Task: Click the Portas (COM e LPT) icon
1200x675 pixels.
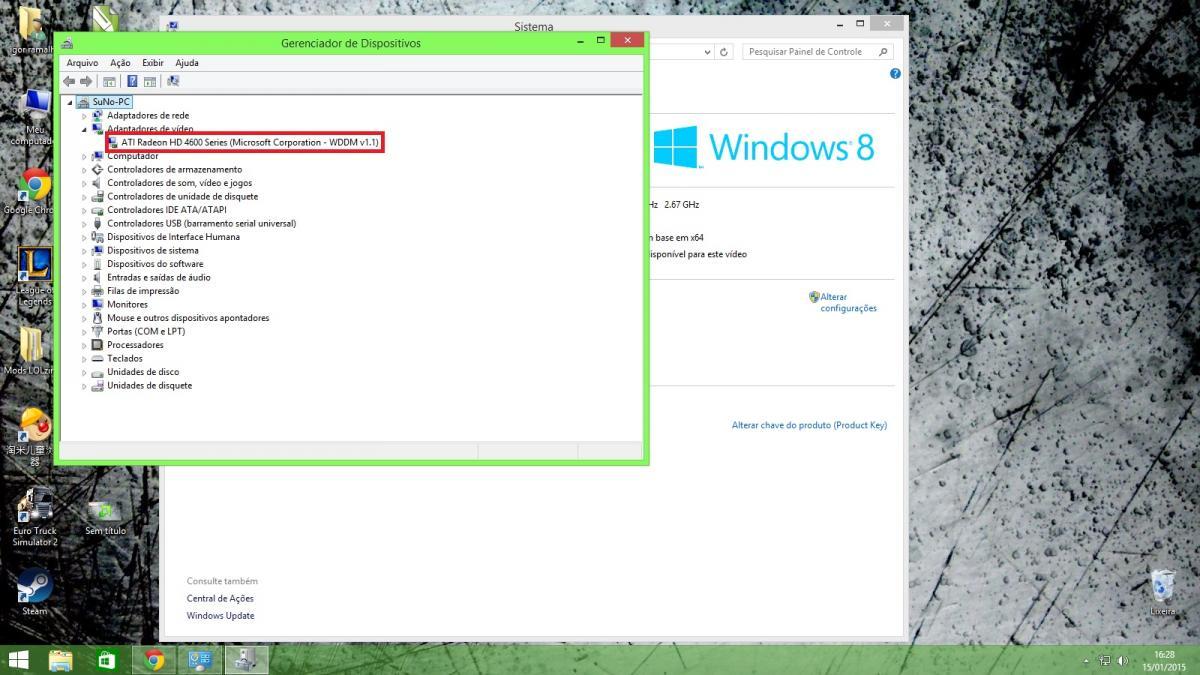Action: point(97,332)
